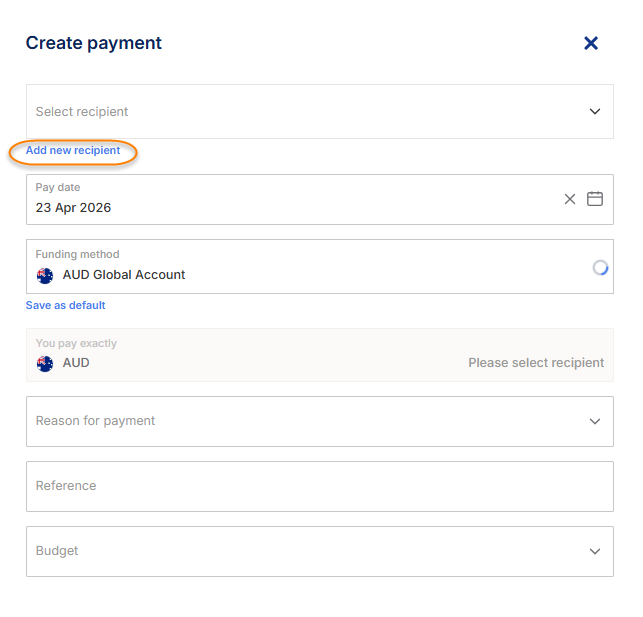This screenshot has height=617, width=643.
Task: Open the Reason for payment dropdown
Action: tap(300, 422)
